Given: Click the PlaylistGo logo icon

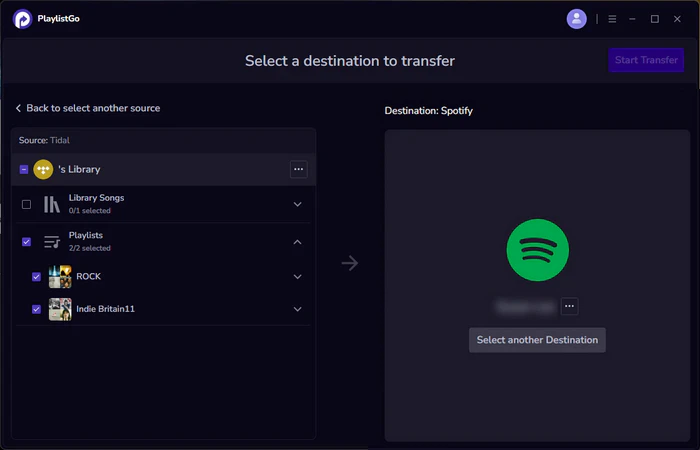Looking at the screenshot, I should click(22, 19).
